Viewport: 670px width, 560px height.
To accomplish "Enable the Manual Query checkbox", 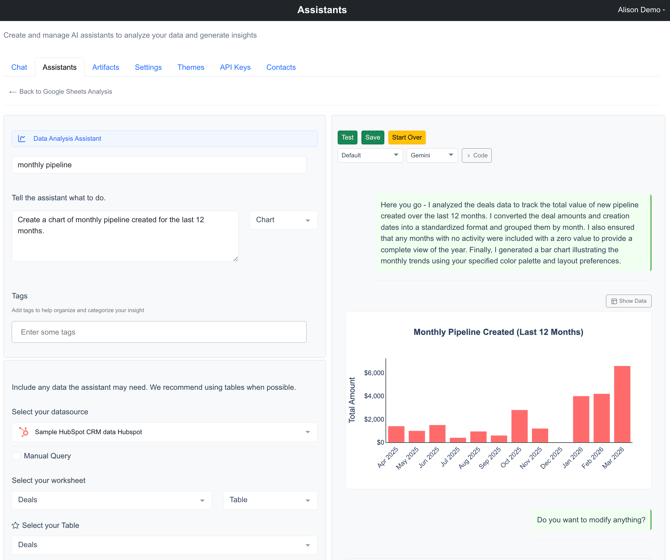I will coord(17,456).
